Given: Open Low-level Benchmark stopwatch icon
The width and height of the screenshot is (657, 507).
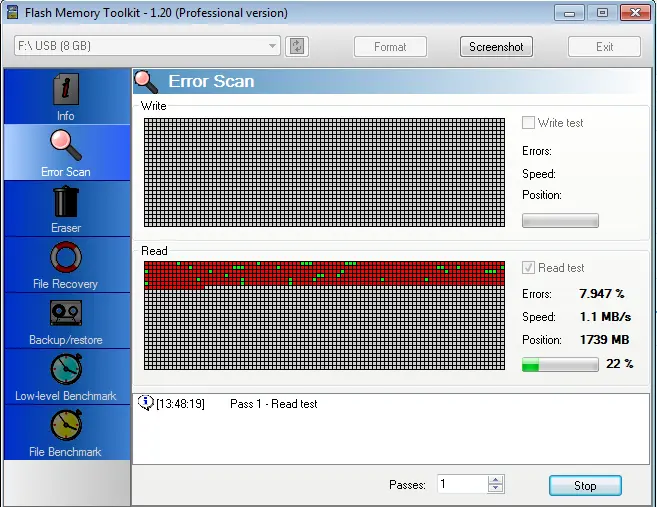Looking at the screenshot, I should click(x=66, y=369).
